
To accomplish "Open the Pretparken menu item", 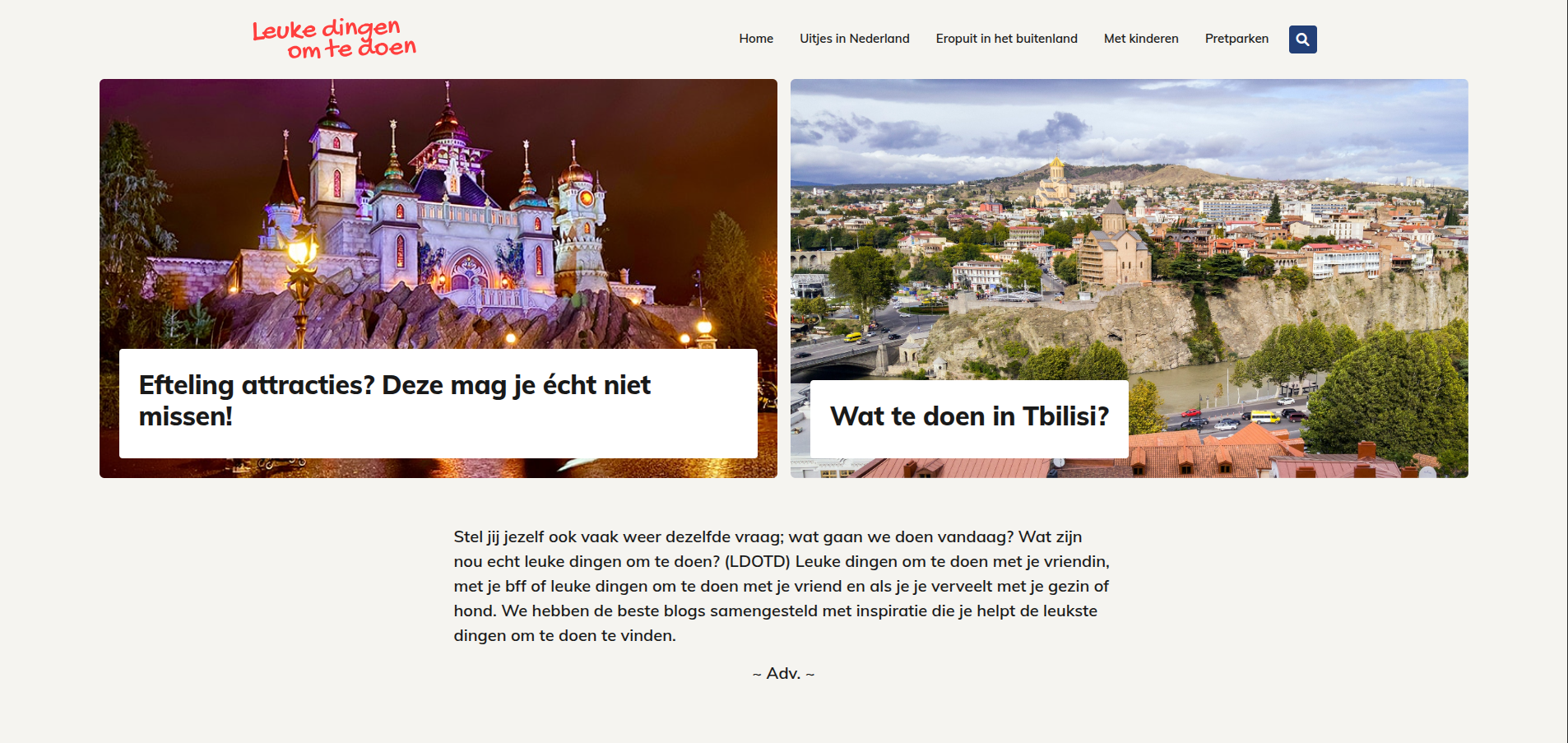I will click(x=1236, y=39).
